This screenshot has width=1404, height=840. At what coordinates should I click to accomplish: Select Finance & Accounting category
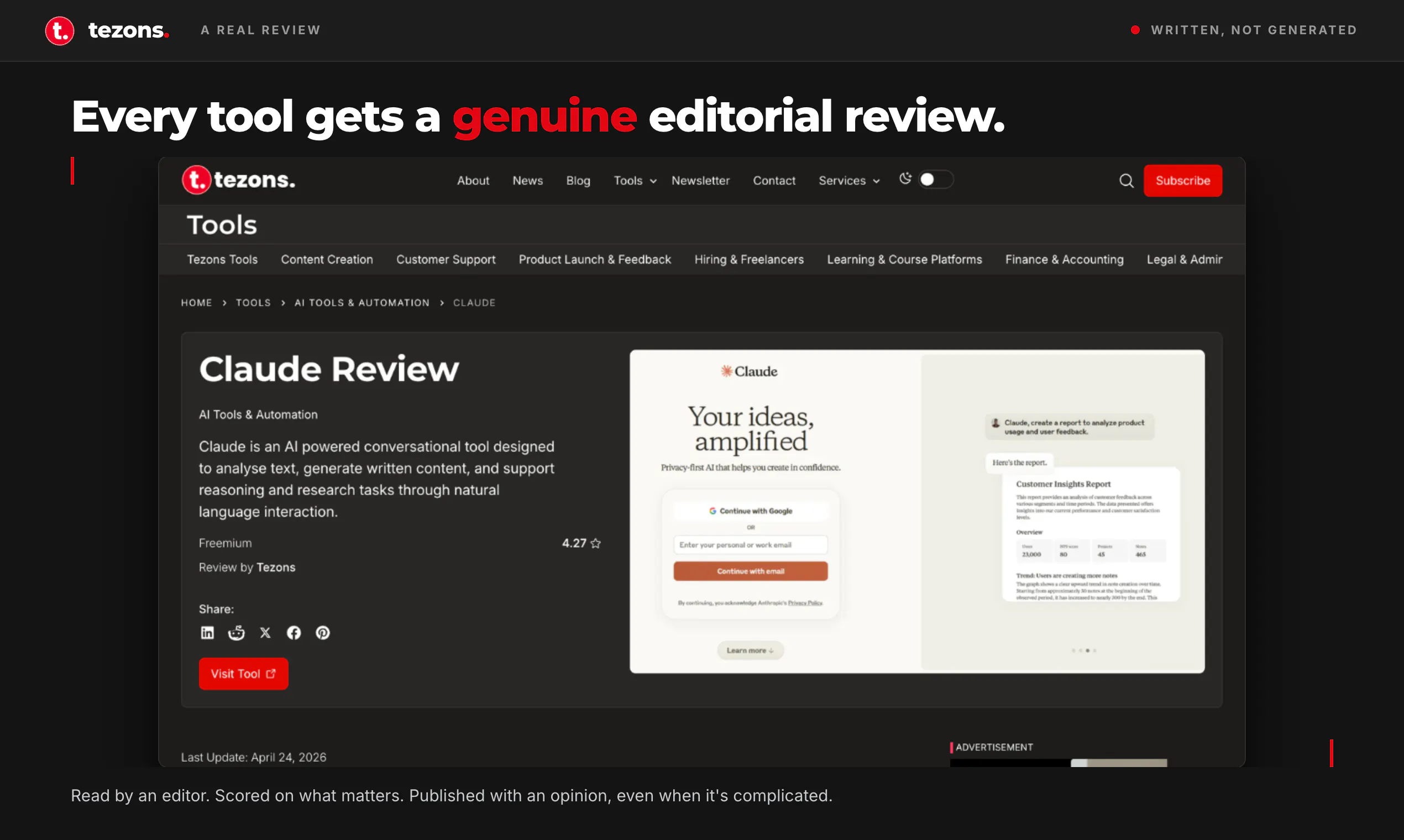pos(1064,259)
